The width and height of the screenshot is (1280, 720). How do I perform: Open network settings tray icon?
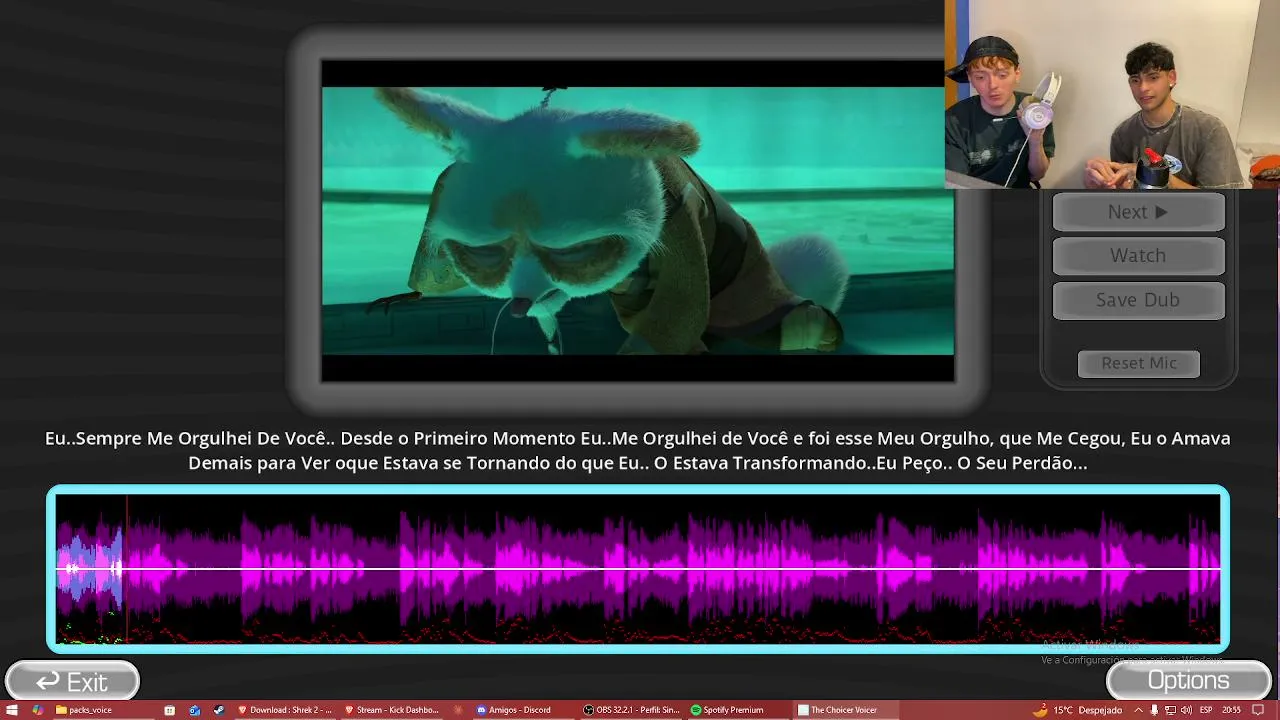(x=1170, y=710)
